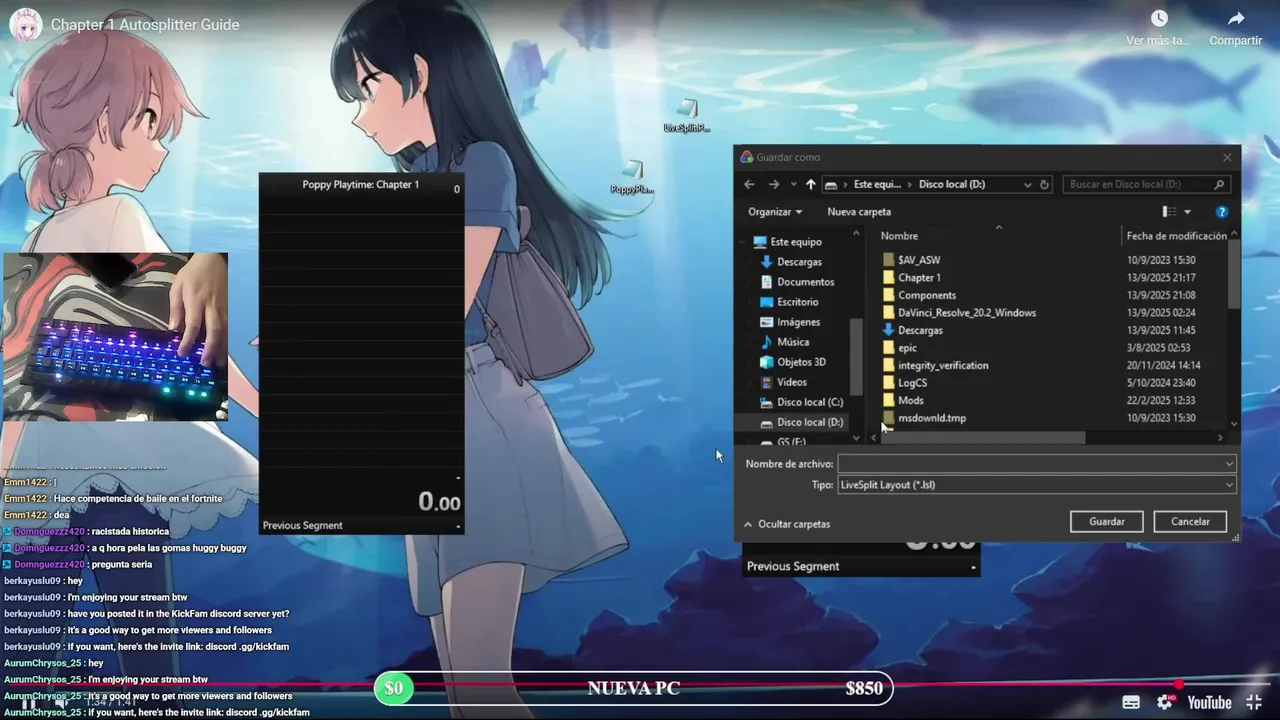Select Música in the navigation pane
Image resolution: width=1280 pixels, height=720 pixels.
coord(793,342)
